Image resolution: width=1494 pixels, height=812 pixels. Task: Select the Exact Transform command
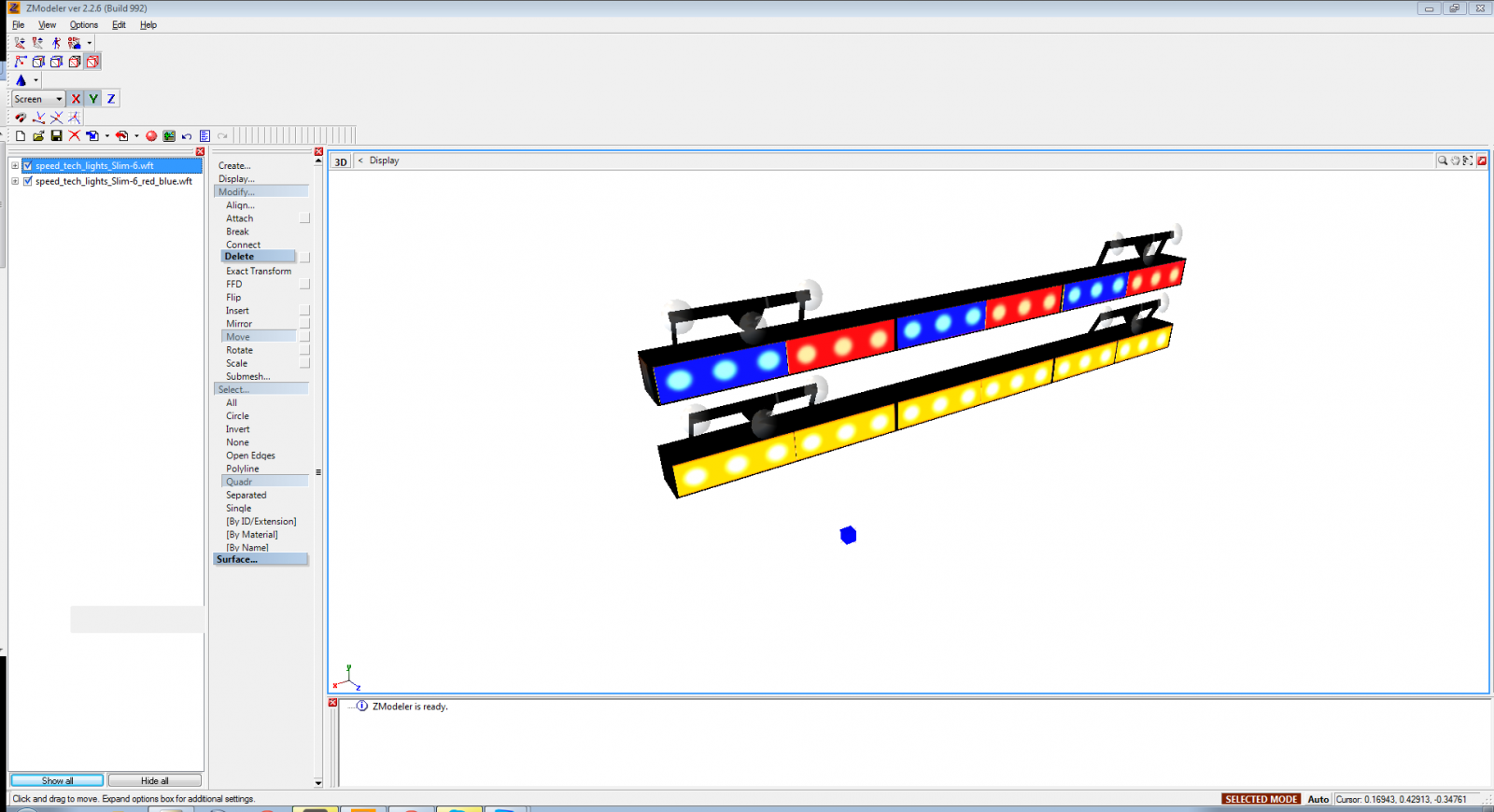pyautogui.click(x=258, y=271)
